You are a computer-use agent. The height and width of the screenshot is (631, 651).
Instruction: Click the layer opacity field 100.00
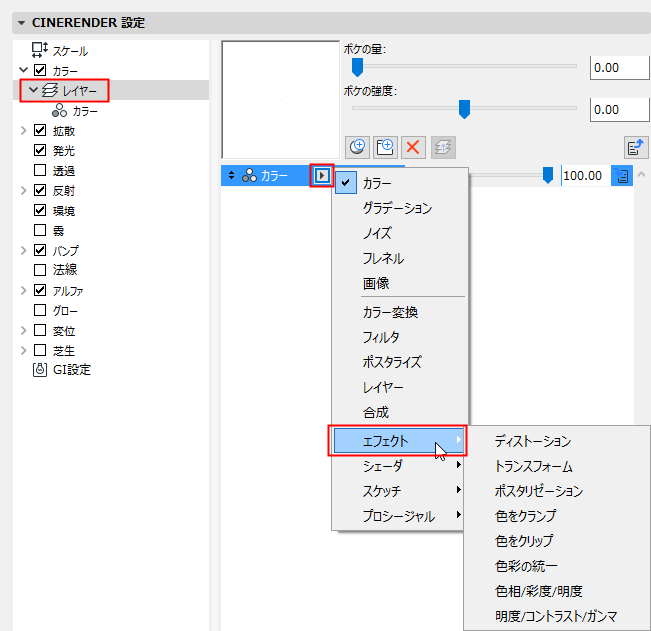(x=585, y=176)
